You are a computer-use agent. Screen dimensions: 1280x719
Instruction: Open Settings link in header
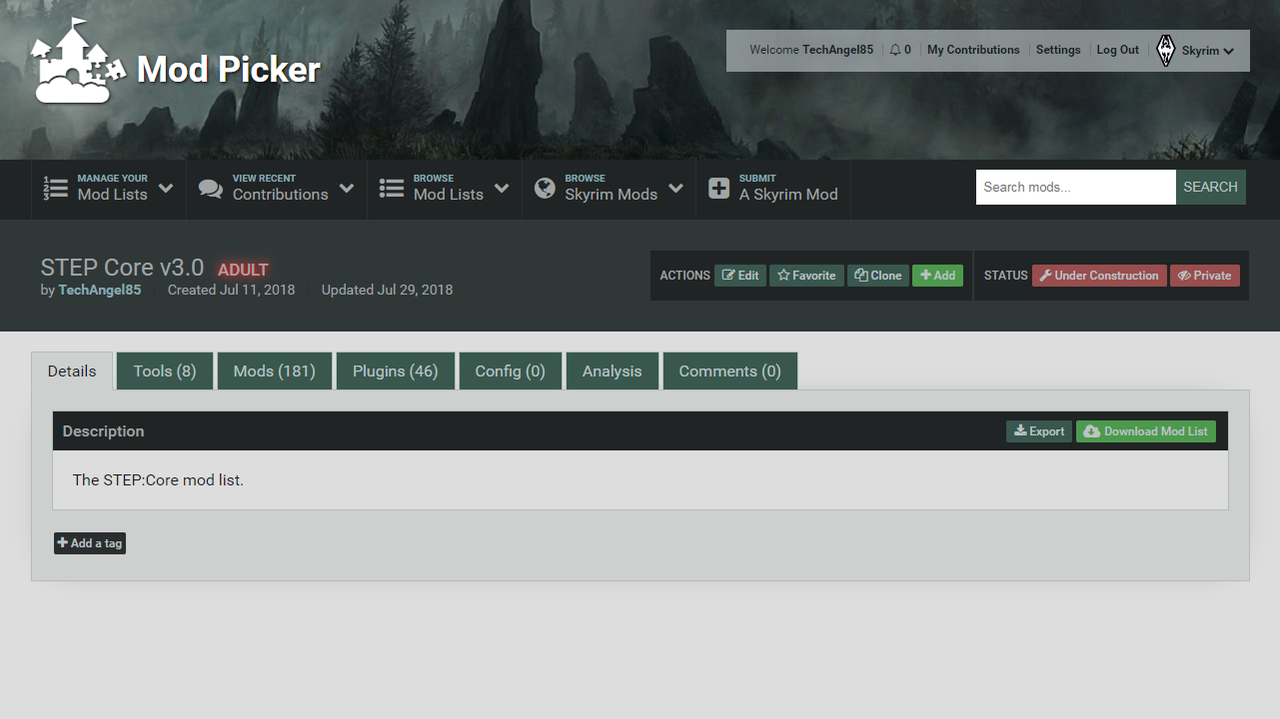1058,50
